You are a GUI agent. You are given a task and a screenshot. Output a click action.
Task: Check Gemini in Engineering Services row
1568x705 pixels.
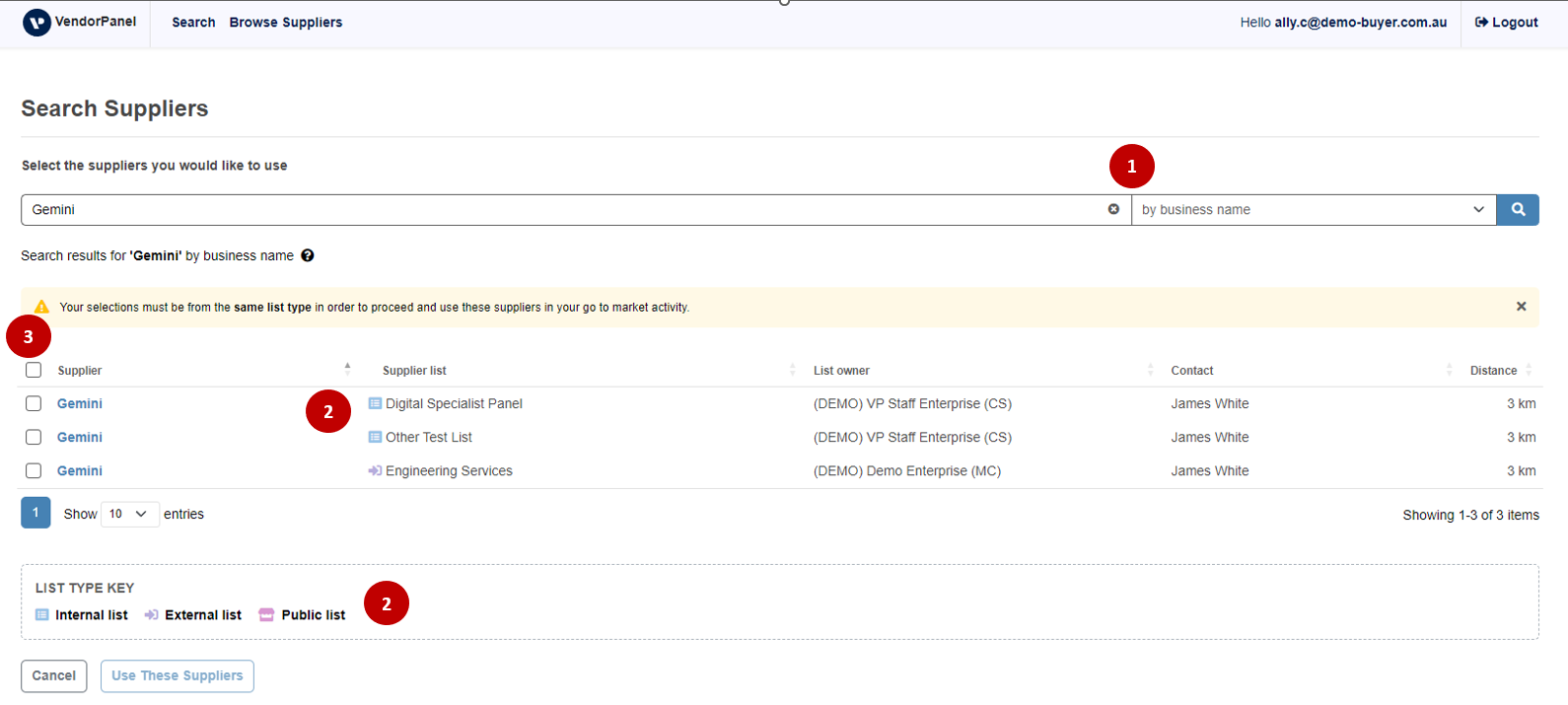click(x=34, y=470)
